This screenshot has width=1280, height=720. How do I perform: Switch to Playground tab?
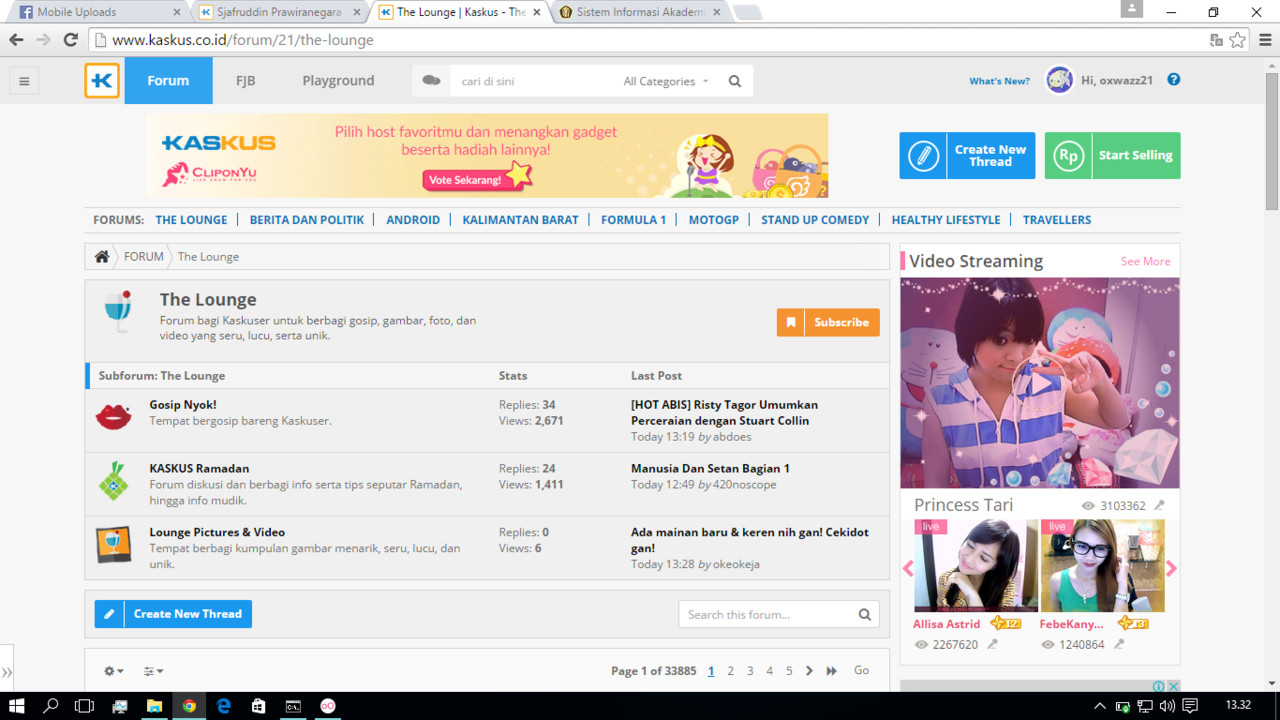click(x=338, y=81)
